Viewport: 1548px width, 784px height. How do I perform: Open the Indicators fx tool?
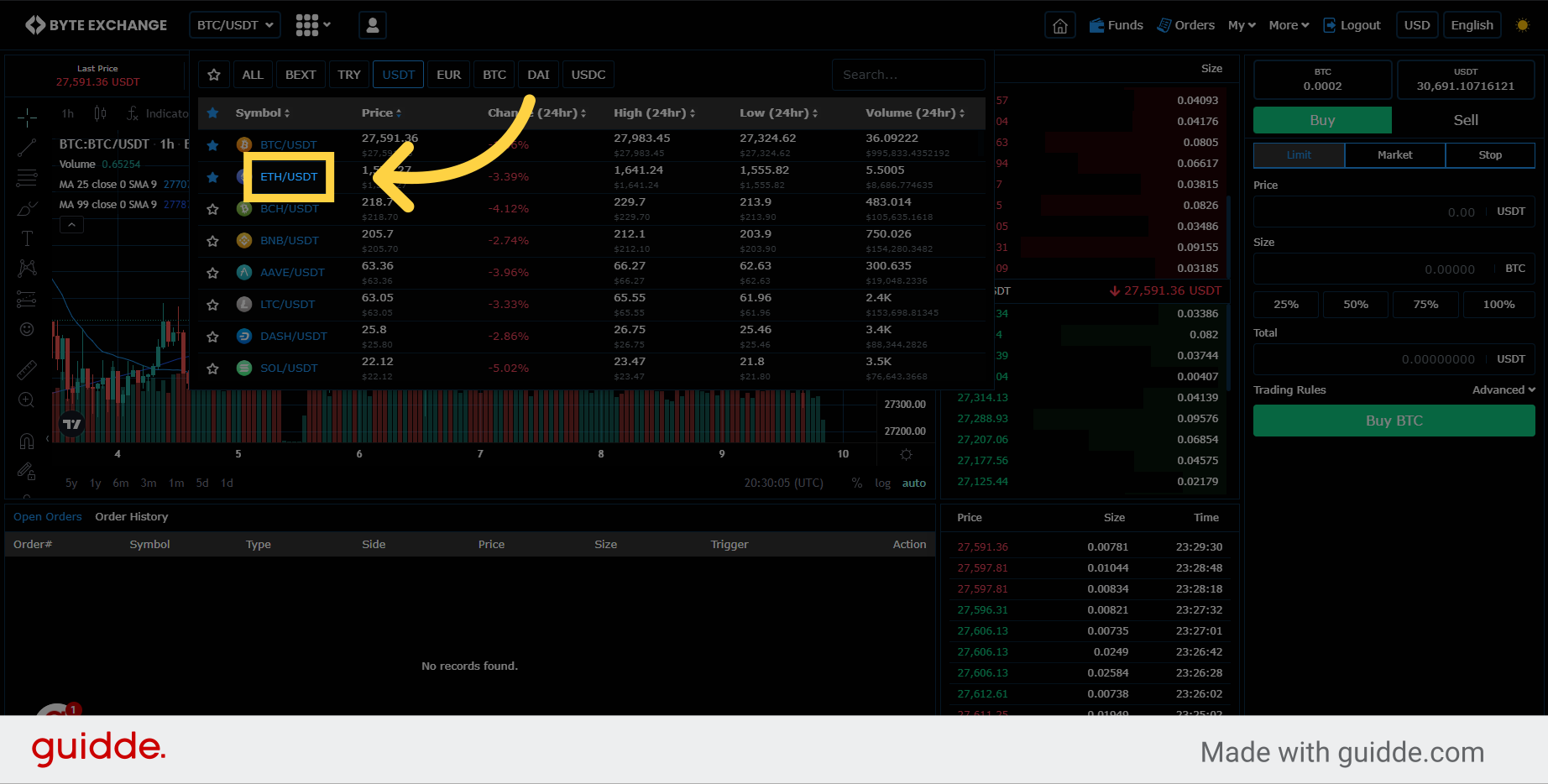click(157, 113)
